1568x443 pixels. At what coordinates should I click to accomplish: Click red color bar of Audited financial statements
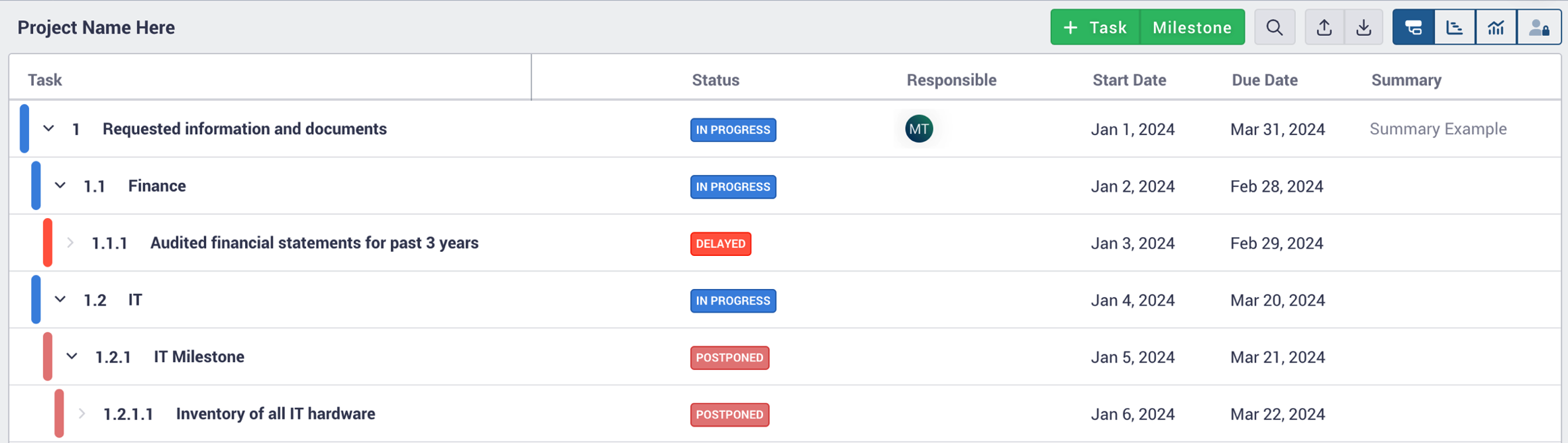[47, 242]
